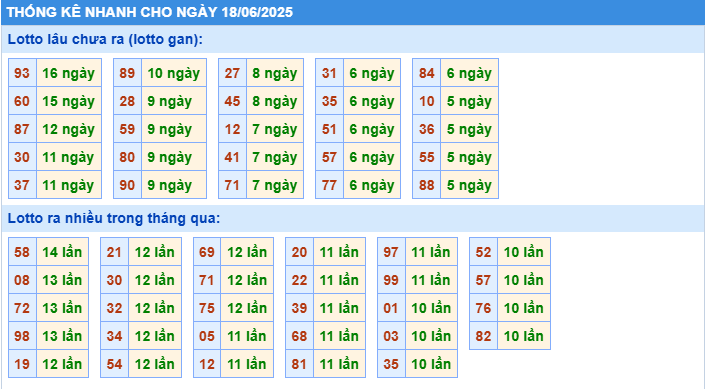The width and height of the screenshot is (707, 389).
Task: Select the 'Lotto ra nhiều trong tháng qua:' heading
Action: (x=114, y=218)
